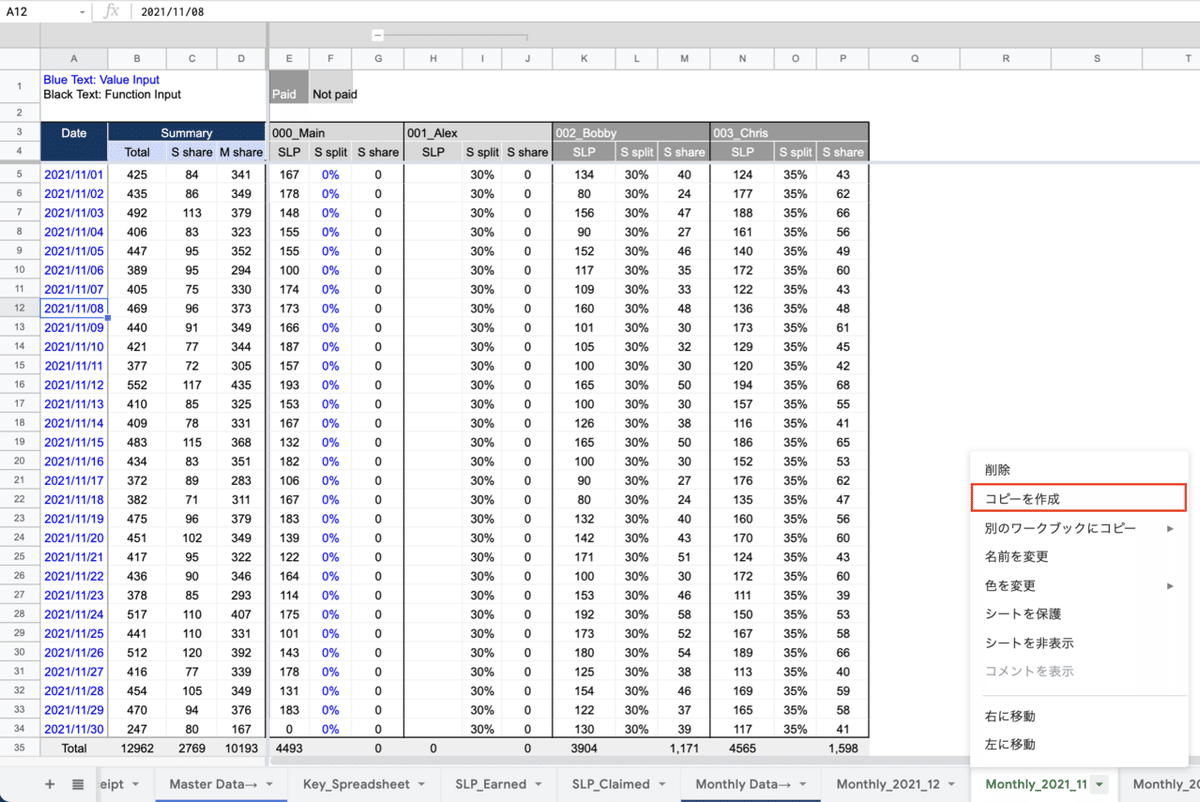The image size is (1200, 802).
Task: Open SLP_Claimed tab dropdown arrow
Action: 662,785
